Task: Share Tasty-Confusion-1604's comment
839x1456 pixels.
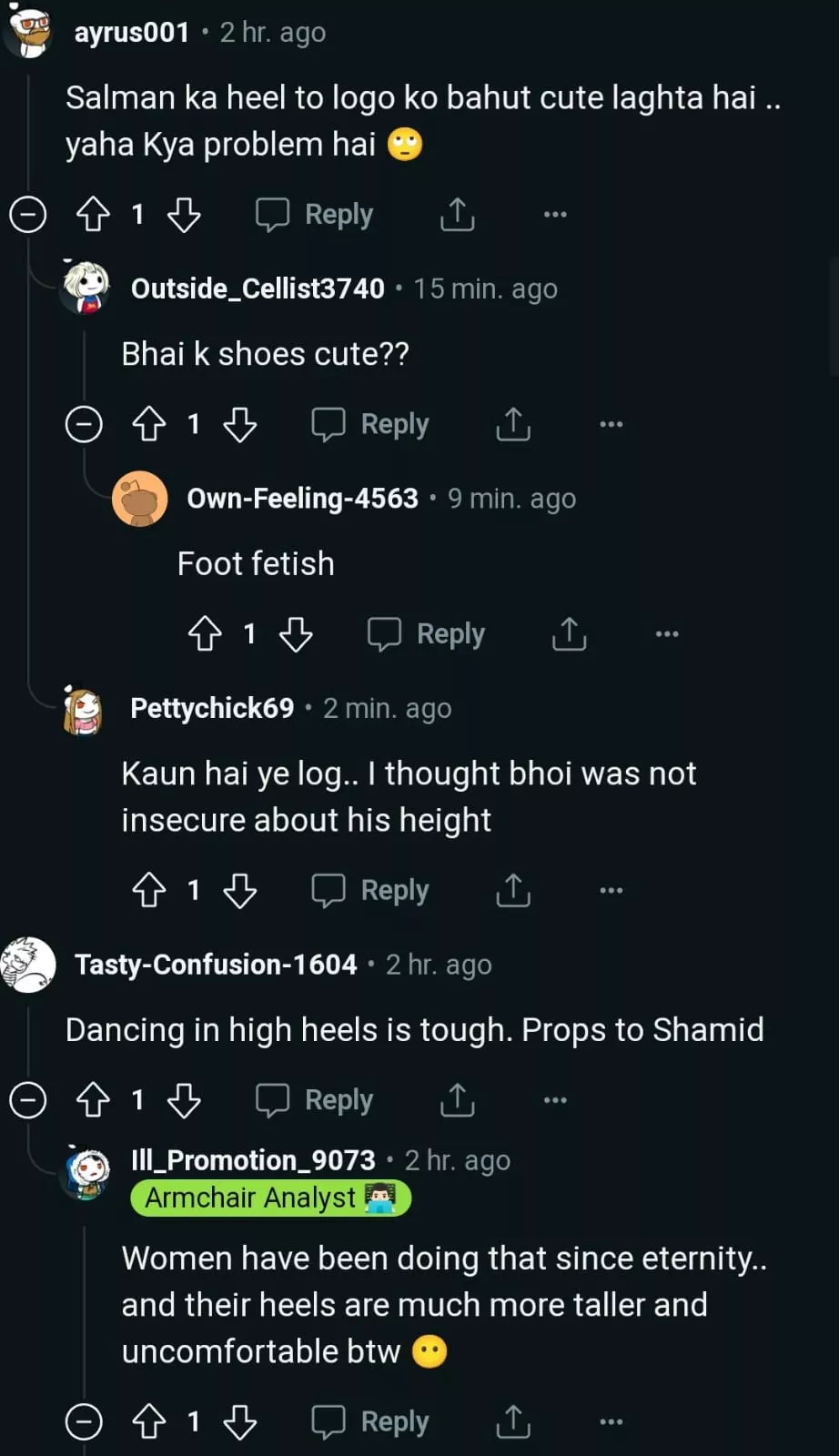Action: pos(457,1100)
